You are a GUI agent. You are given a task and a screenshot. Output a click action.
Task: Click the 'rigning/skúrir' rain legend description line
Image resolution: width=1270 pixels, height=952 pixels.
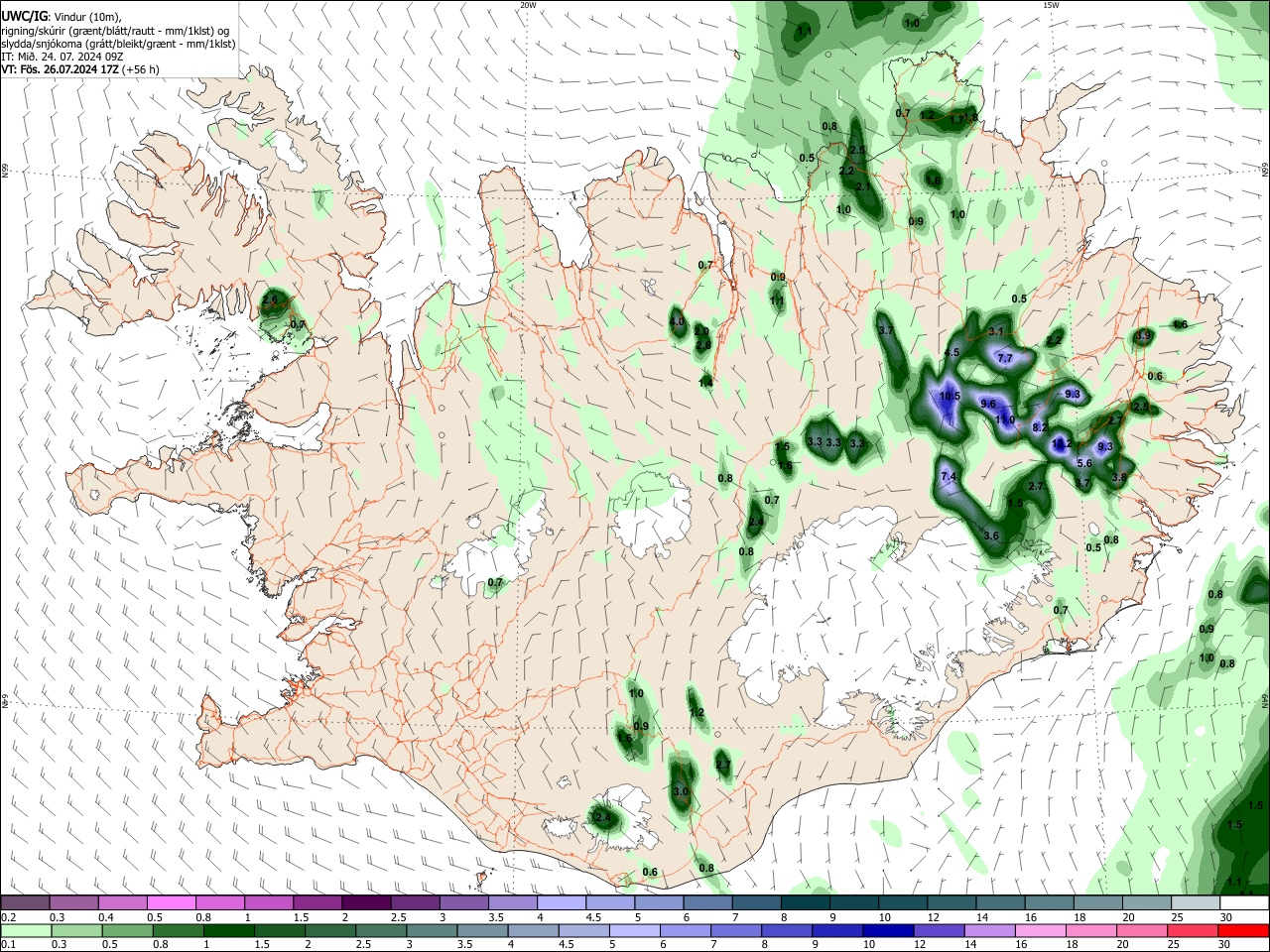point(117,31)
